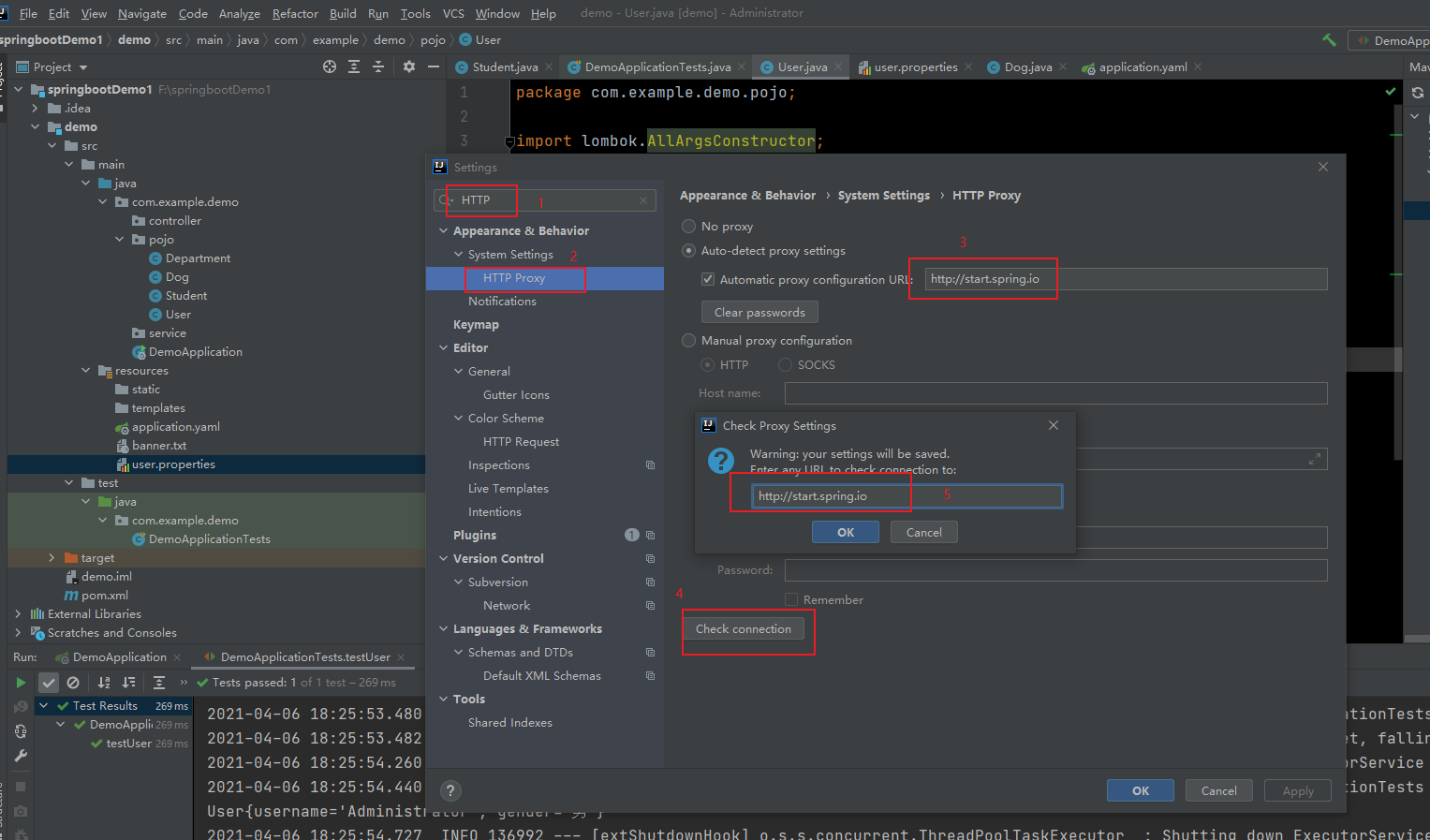Tick the Remember password checkbox
This screenshot has width=1430, height=840.
(x=791, y=599)
